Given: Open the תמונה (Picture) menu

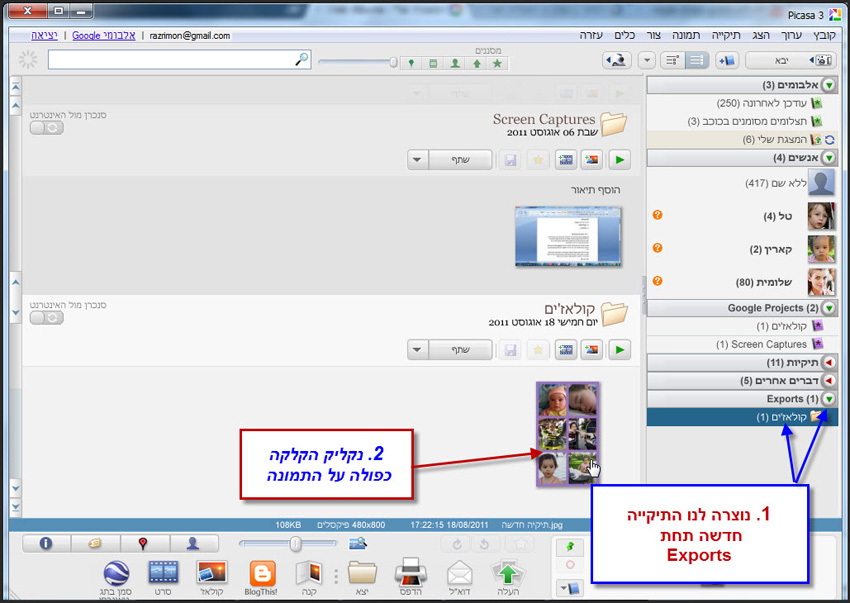Looking at the screenshot, I should [686, 35].
